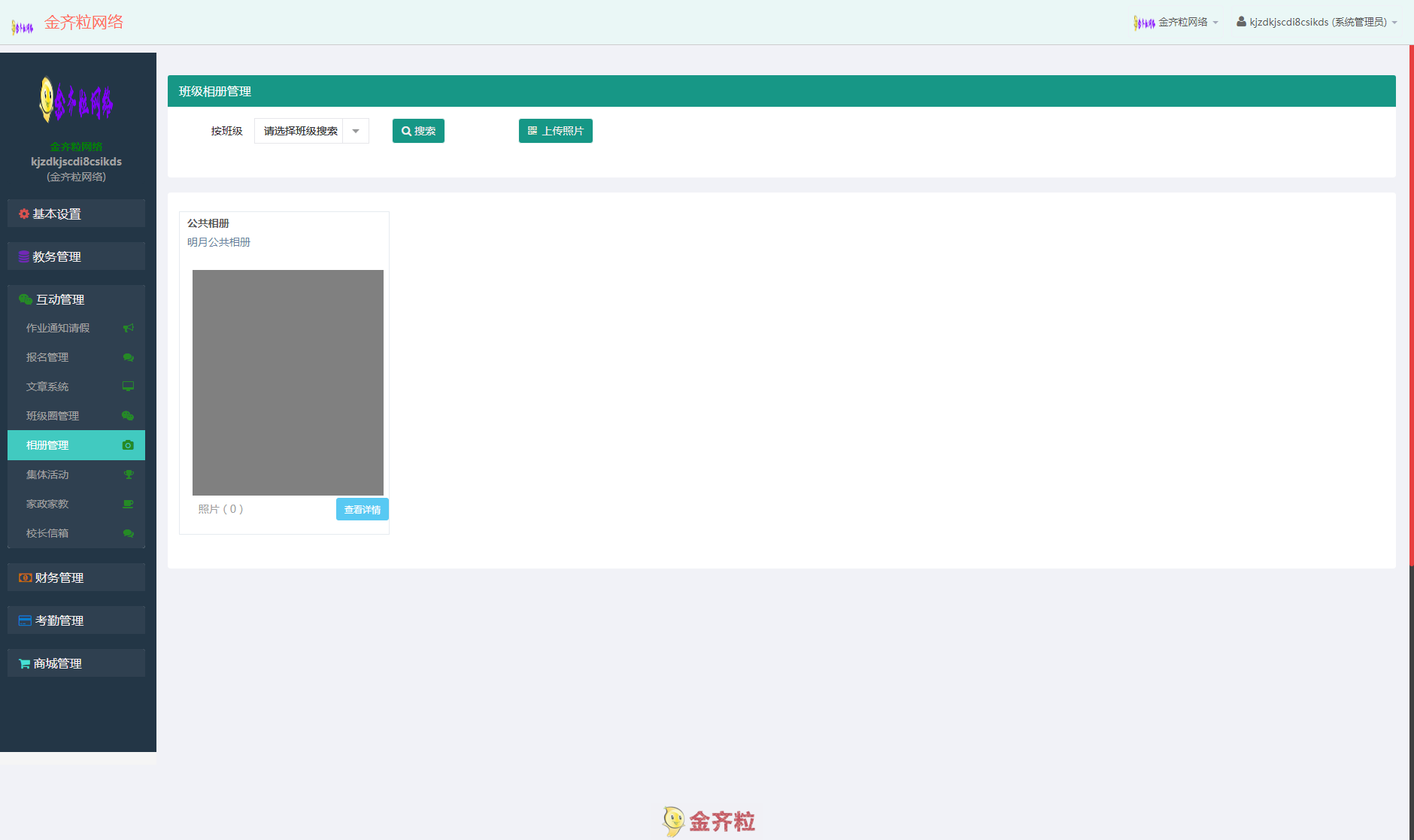Open 集体活动 menu item
Viewport: 1414px width, 840px height.
pyautogui.click(x=76, y=475)
